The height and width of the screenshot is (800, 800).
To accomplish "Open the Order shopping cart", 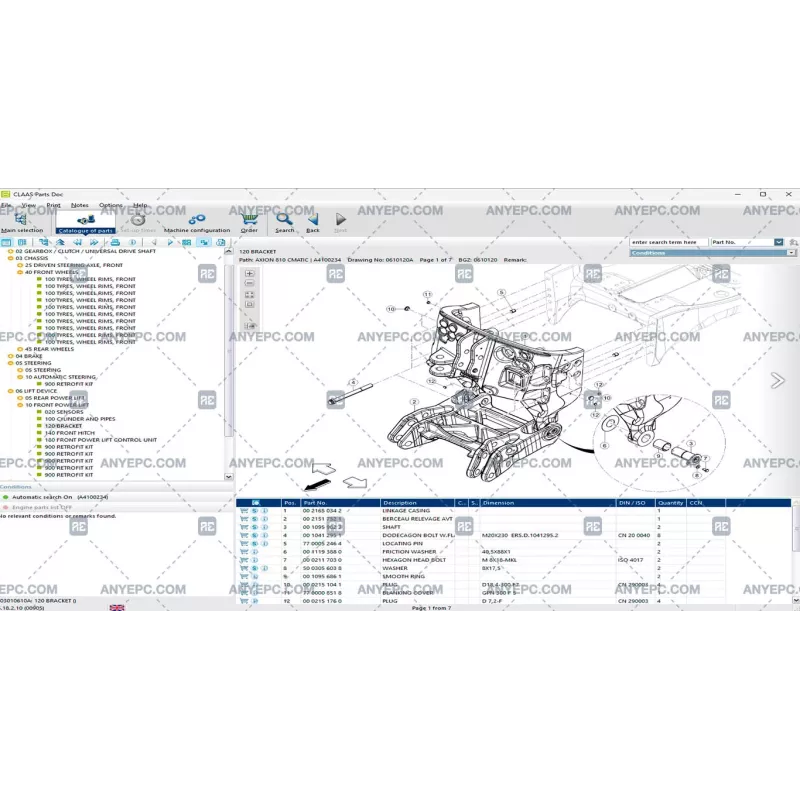I will tap(249, 221).
